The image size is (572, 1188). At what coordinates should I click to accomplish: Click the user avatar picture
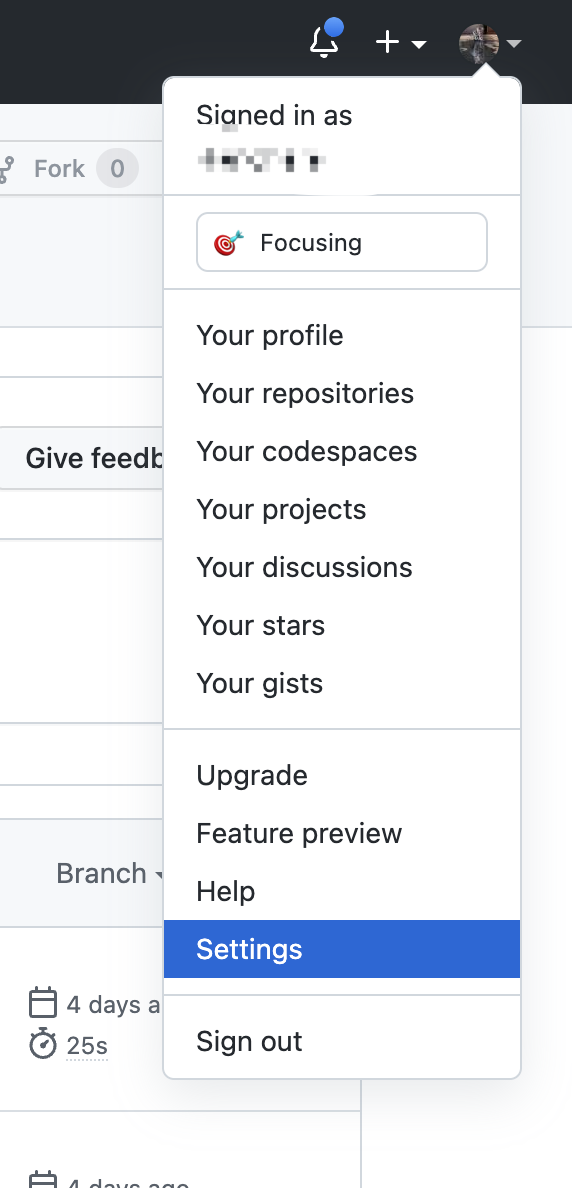[x=479, y=44]
